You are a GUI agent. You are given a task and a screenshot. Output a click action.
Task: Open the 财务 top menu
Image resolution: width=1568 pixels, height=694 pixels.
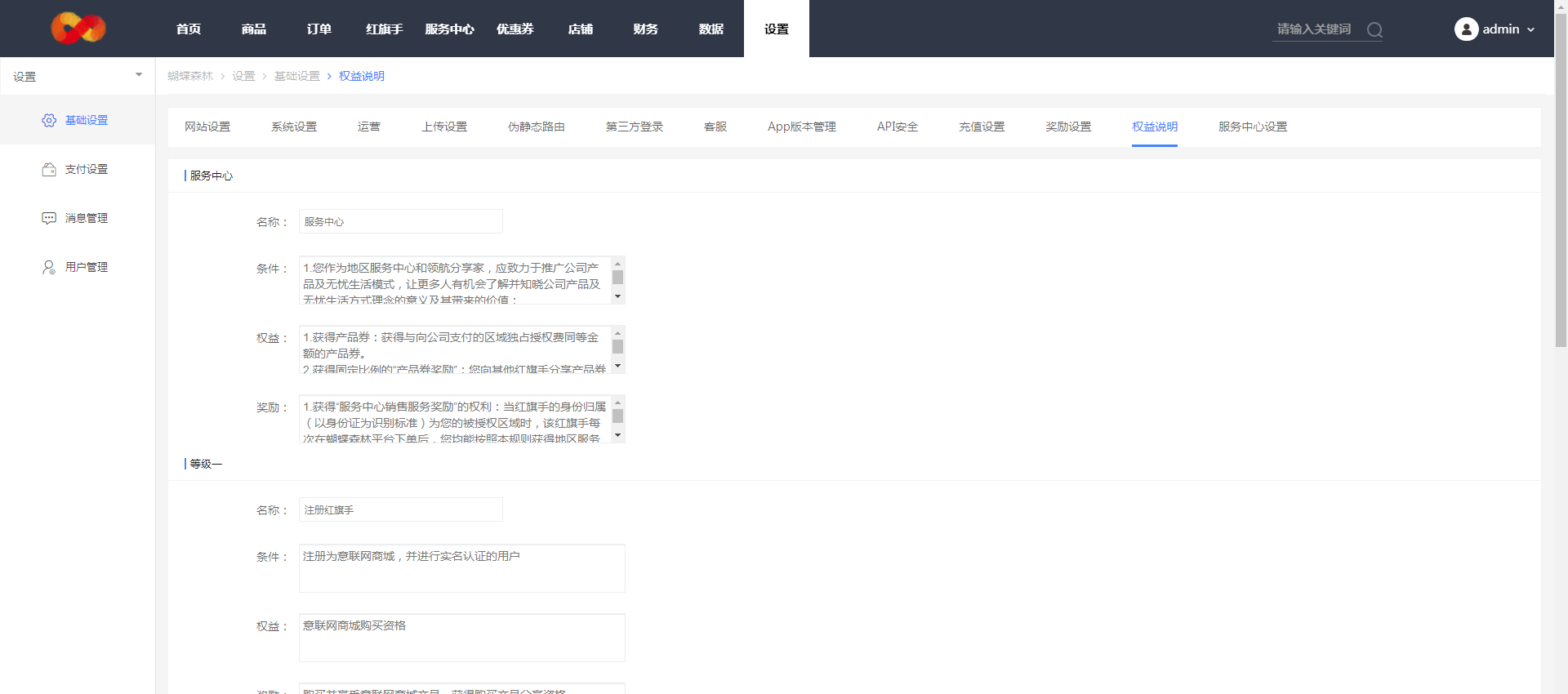pos(646,29)
